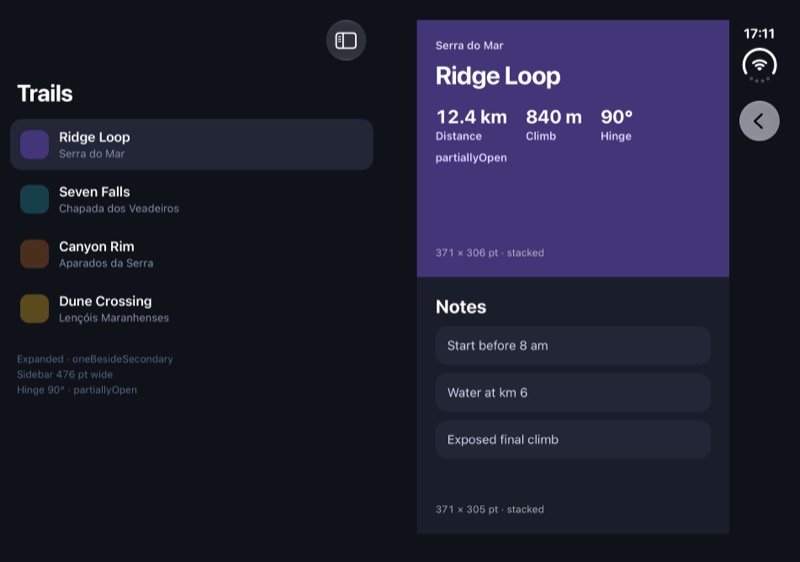The height and width of the screenshot is (562, 800).
Task: Choose the Dune Crossing trail
Action: point(192,309)
